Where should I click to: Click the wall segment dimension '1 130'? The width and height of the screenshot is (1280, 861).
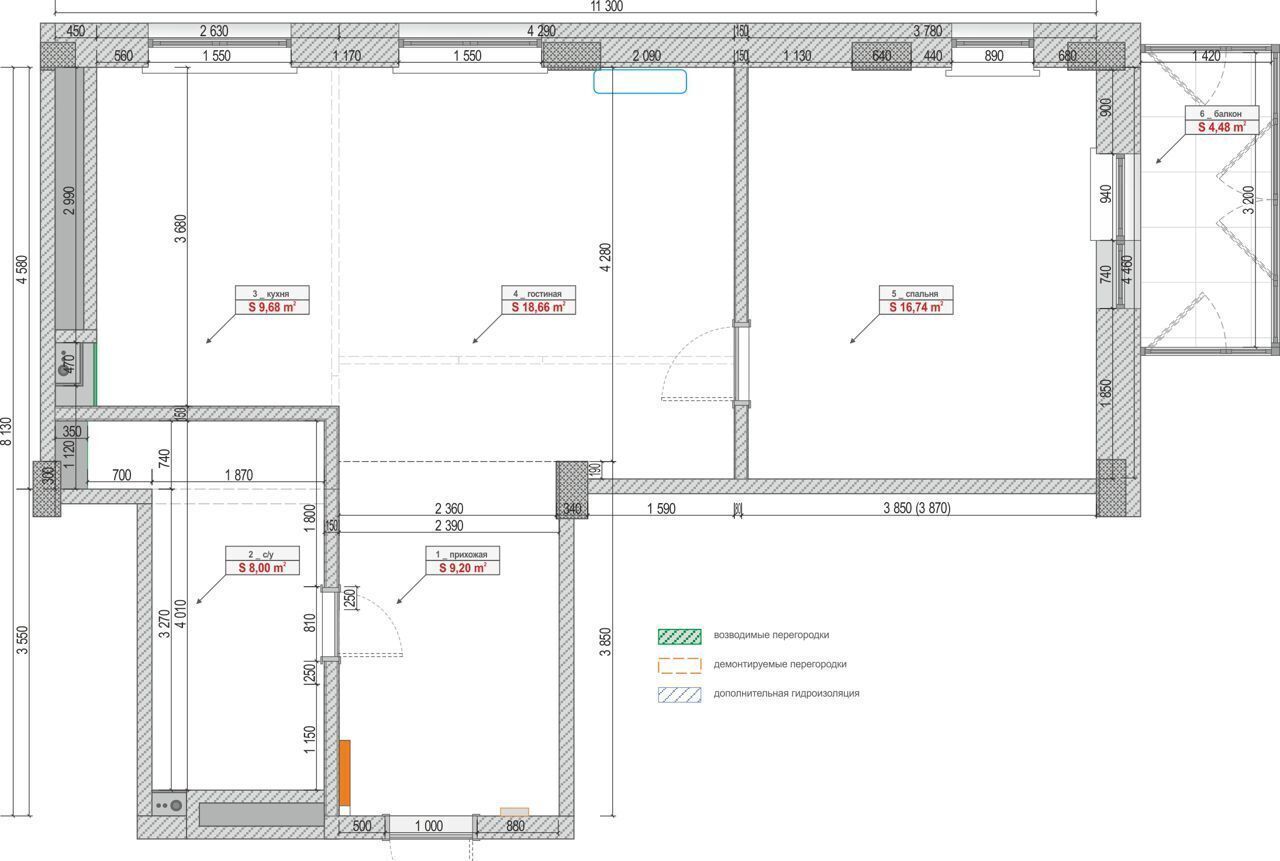click(x=797, y=56)
